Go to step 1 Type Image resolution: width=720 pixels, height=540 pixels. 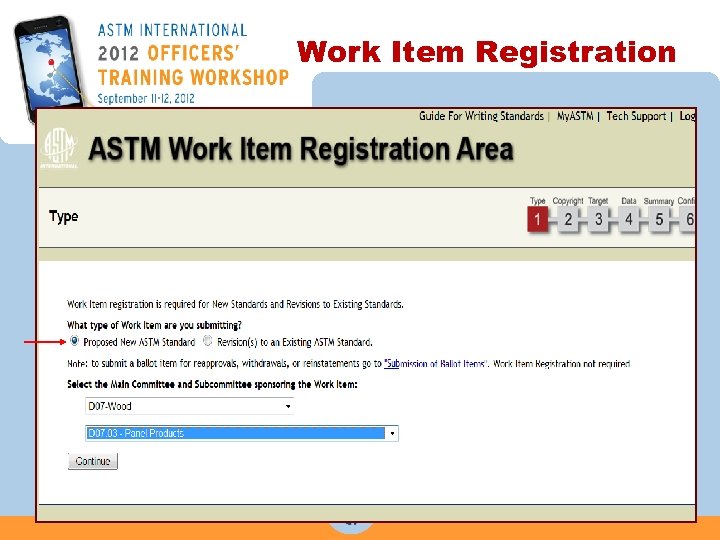pos(538,219)
